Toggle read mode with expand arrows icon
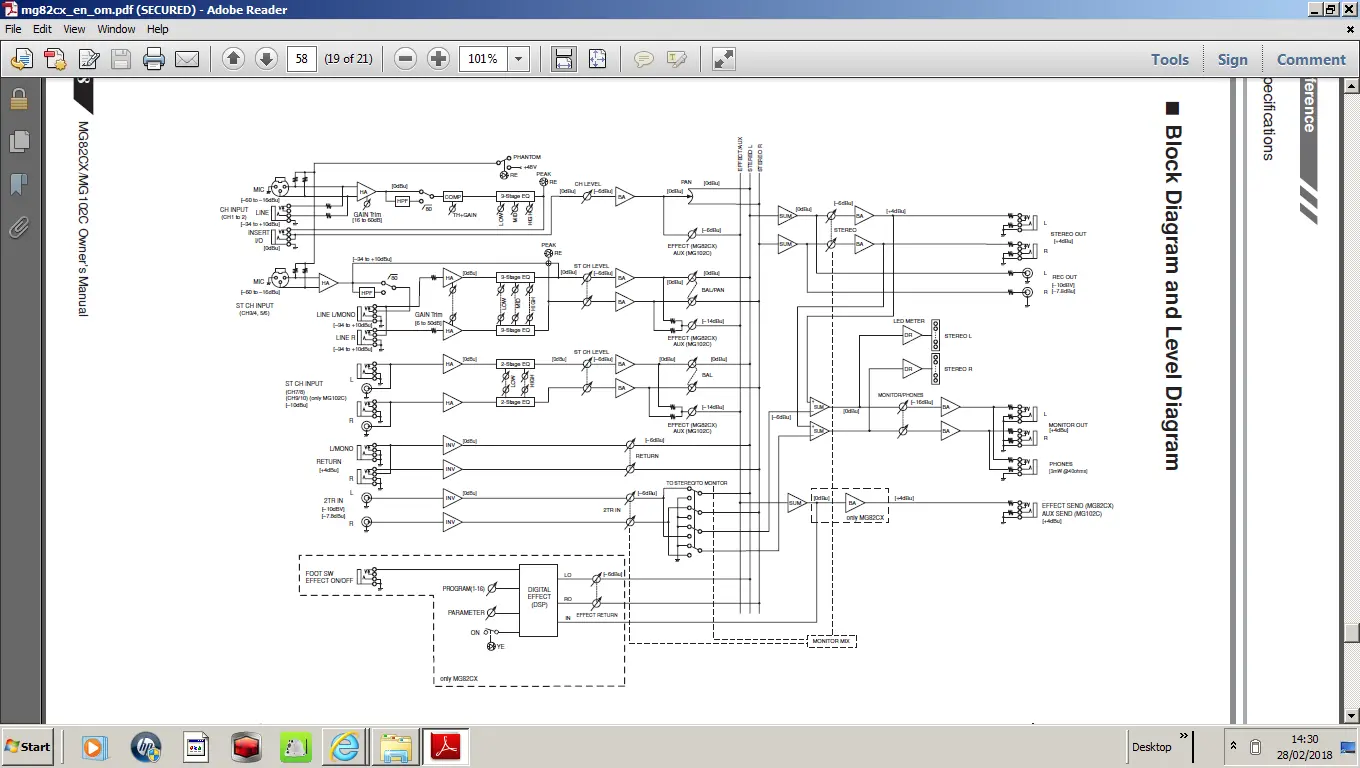The height and width of the screenshot is (768, 1360). (724, 59)
